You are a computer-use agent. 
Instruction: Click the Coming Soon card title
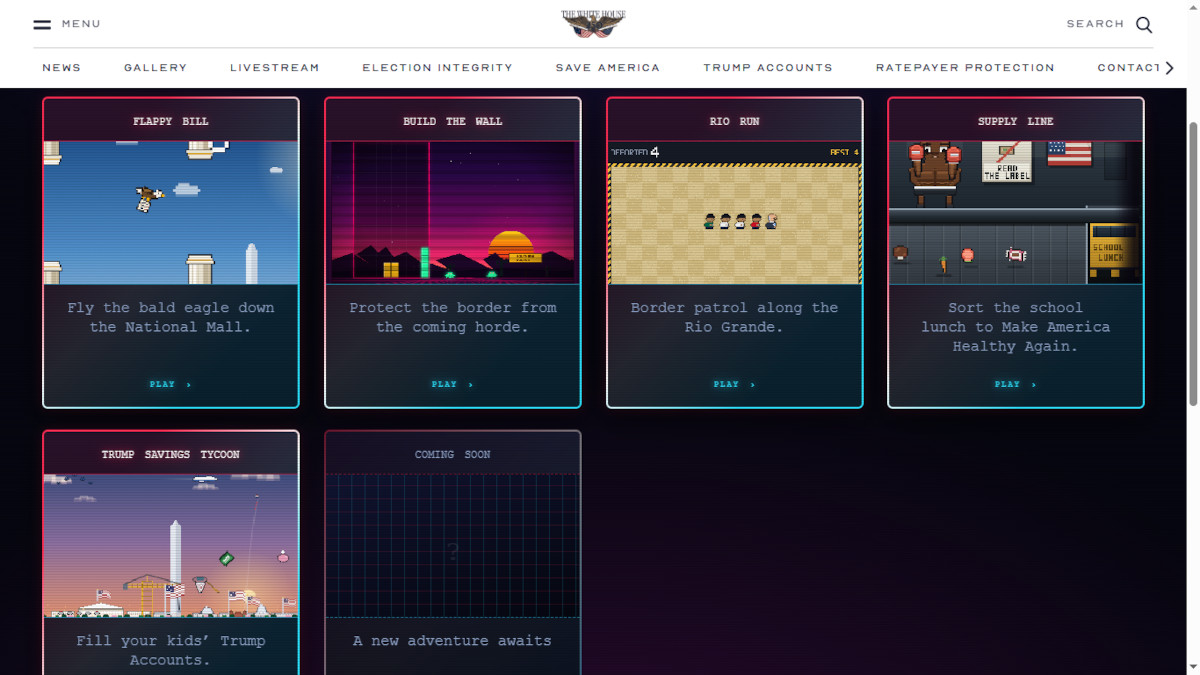pos(453,454)
